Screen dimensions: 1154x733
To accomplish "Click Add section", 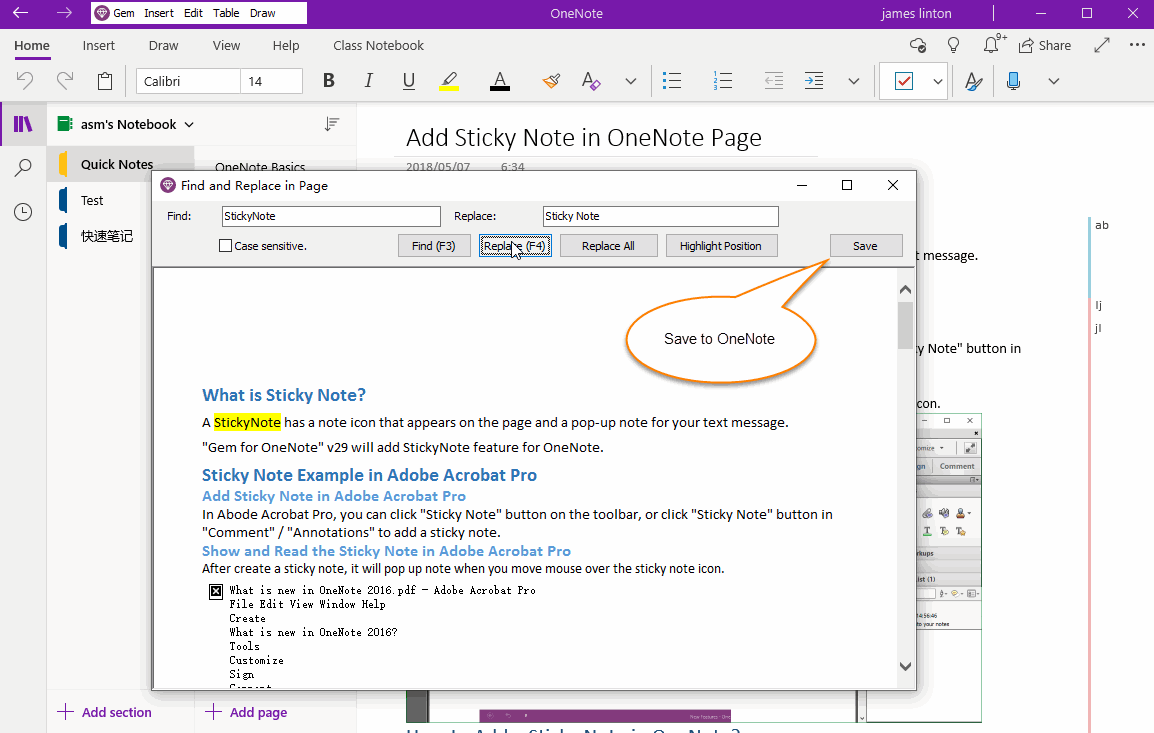I will pyautogui.click(x=105, y=712).
